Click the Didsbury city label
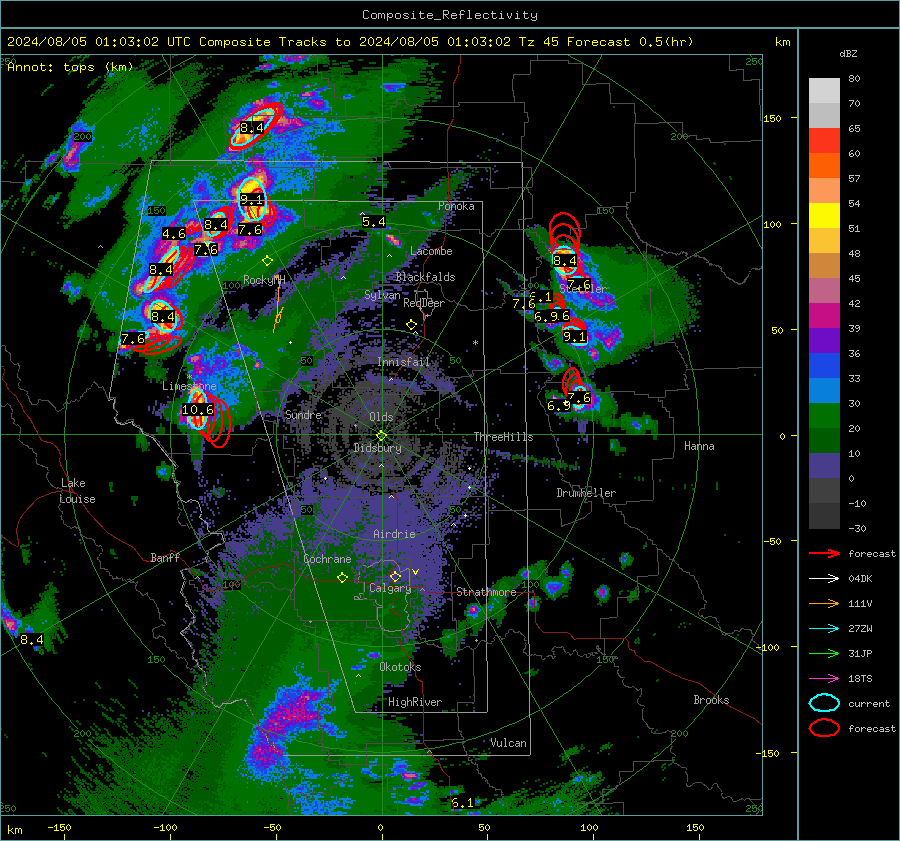The width and height of the screenshot is (900, 841). coord(377,448)
